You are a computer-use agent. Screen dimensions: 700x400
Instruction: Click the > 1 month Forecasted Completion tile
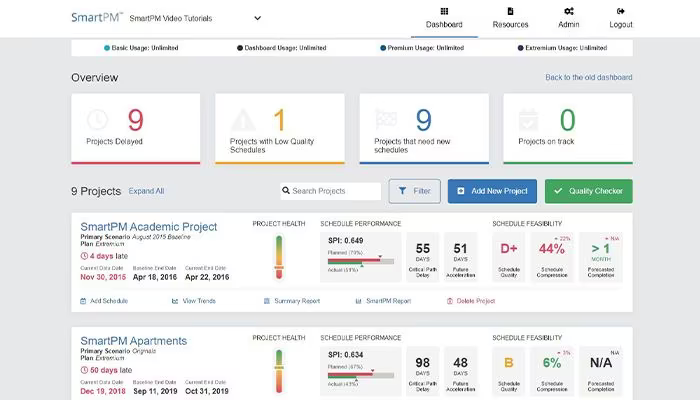pos(601,257)
